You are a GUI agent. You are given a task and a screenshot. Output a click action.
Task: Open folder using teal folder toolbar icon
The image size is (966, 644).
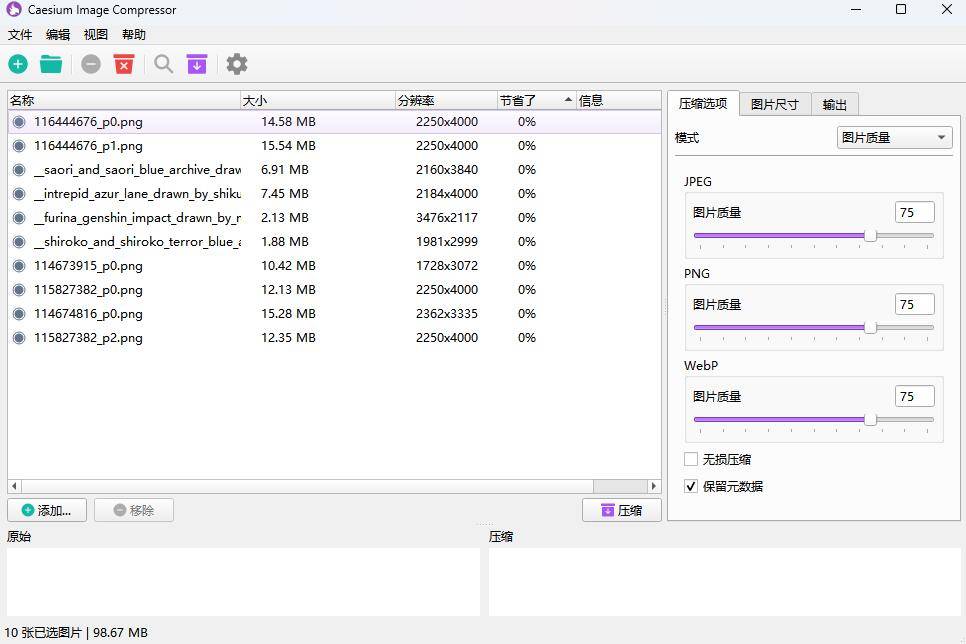coord(51,64)
